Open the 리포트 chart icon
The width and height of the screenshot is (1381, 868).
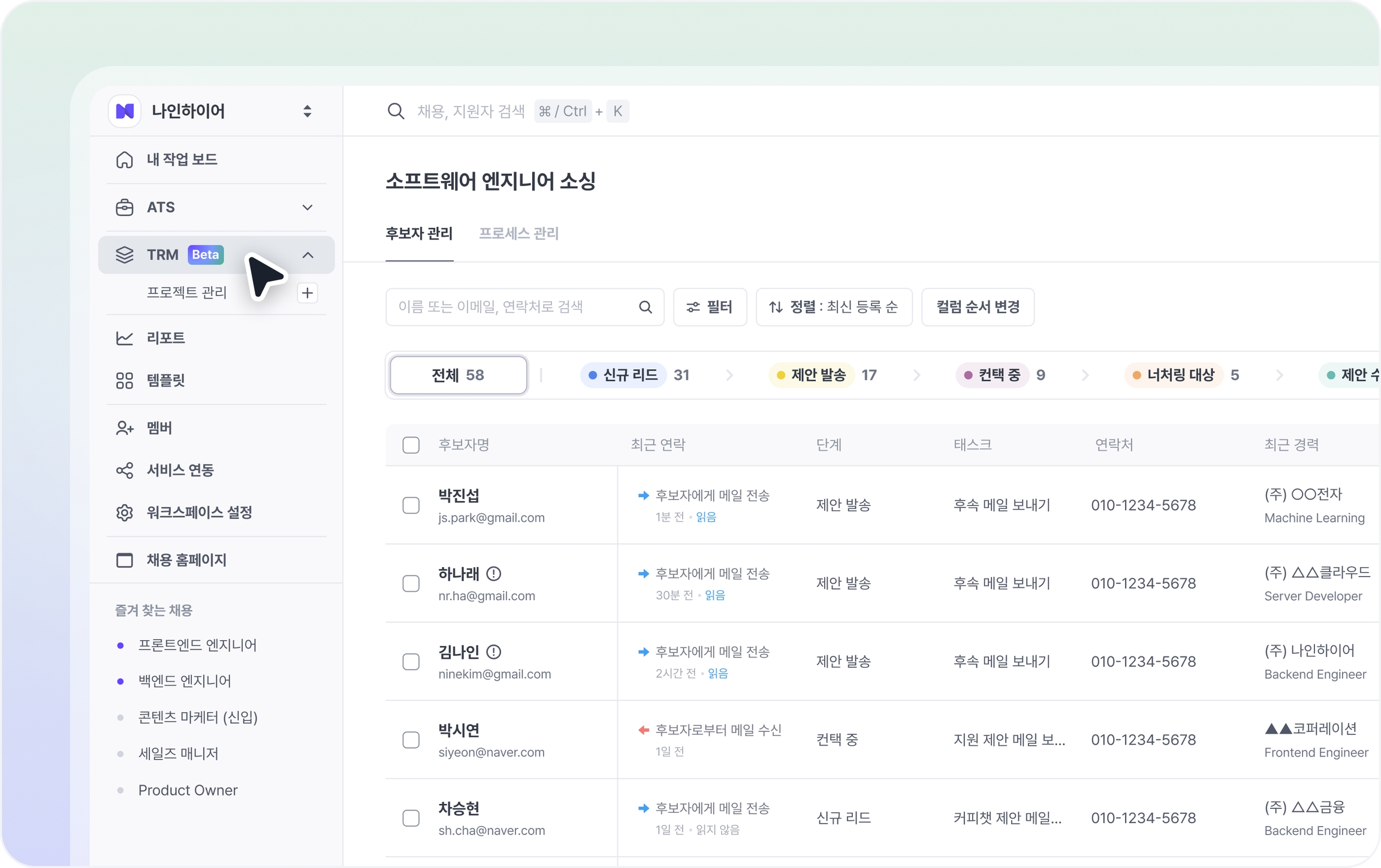pos(124,338)
